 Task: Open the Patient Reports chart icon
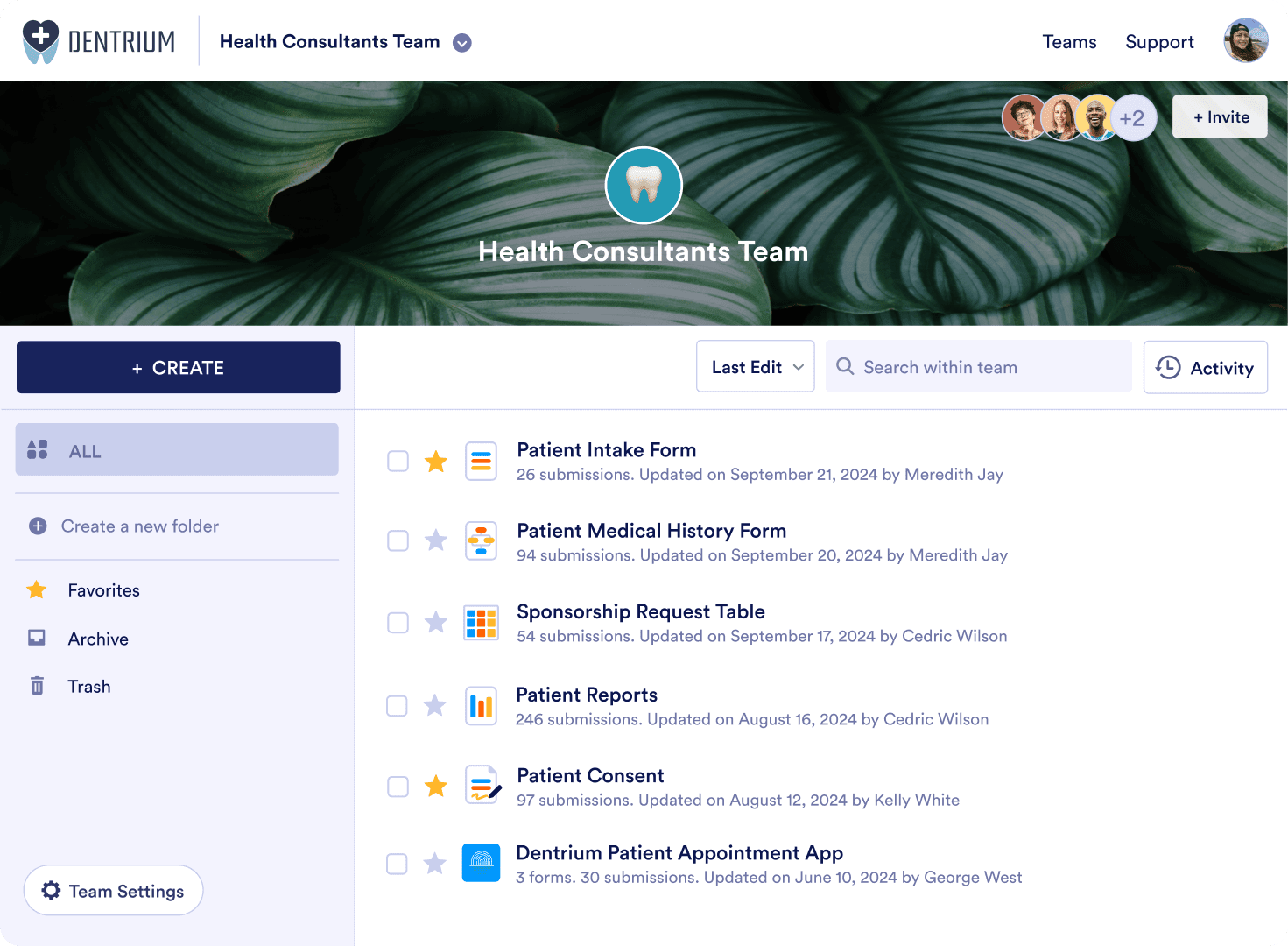point(481,706)
